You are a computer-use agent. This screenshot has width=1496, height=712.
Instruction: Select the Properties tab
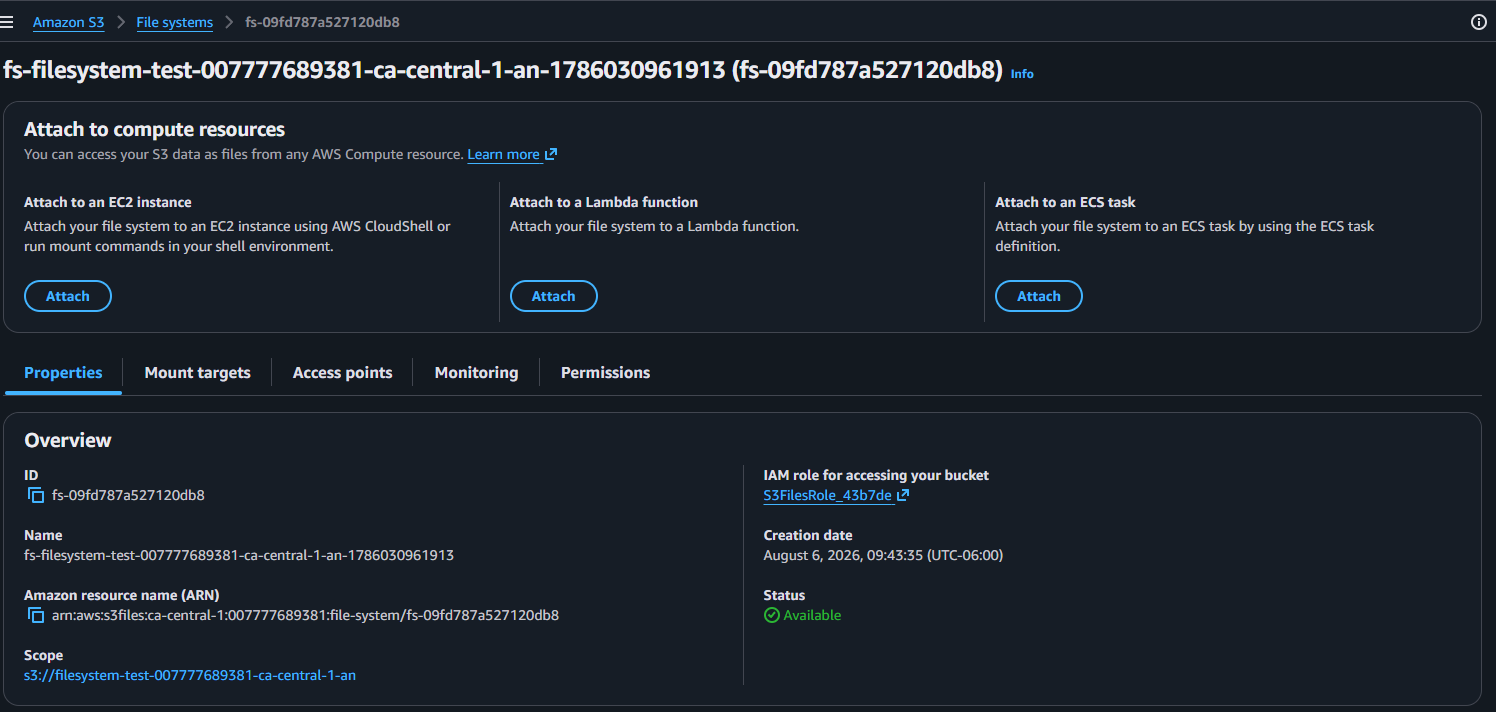click(63, 372)
